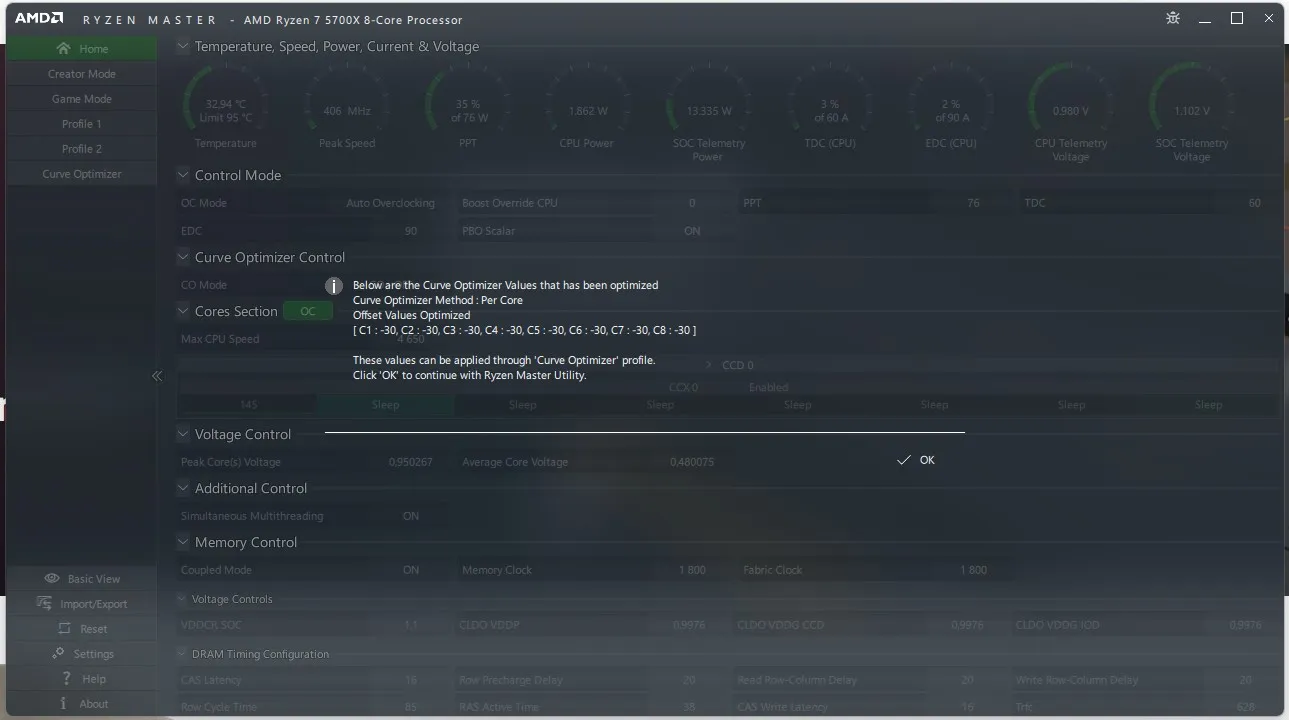Switch to Profile 2

pos(82,149)
